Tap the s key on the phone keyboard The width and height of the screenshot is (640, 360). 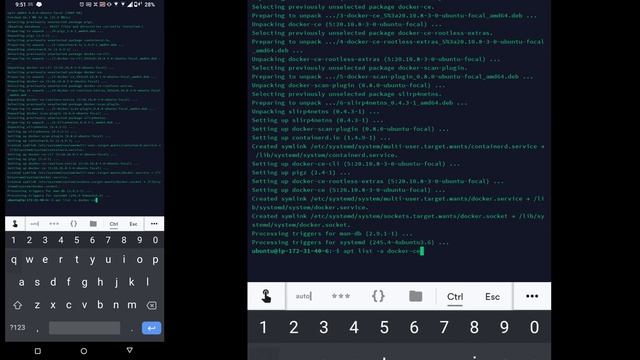pos(37,282)
